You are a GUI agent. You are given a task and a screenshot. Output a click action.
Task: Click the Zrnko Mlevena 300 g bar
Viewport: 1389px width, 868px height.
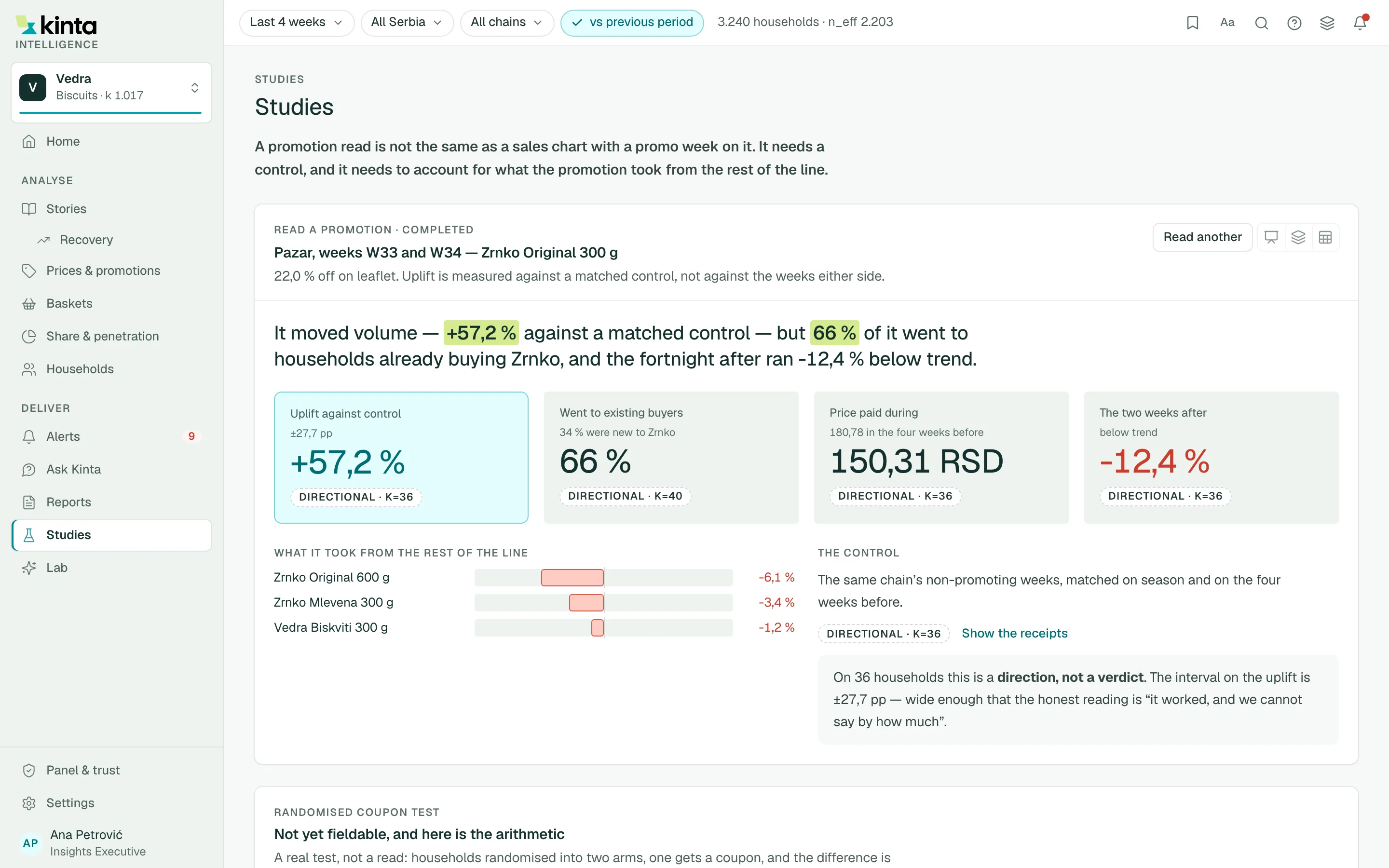click(586, 603)
